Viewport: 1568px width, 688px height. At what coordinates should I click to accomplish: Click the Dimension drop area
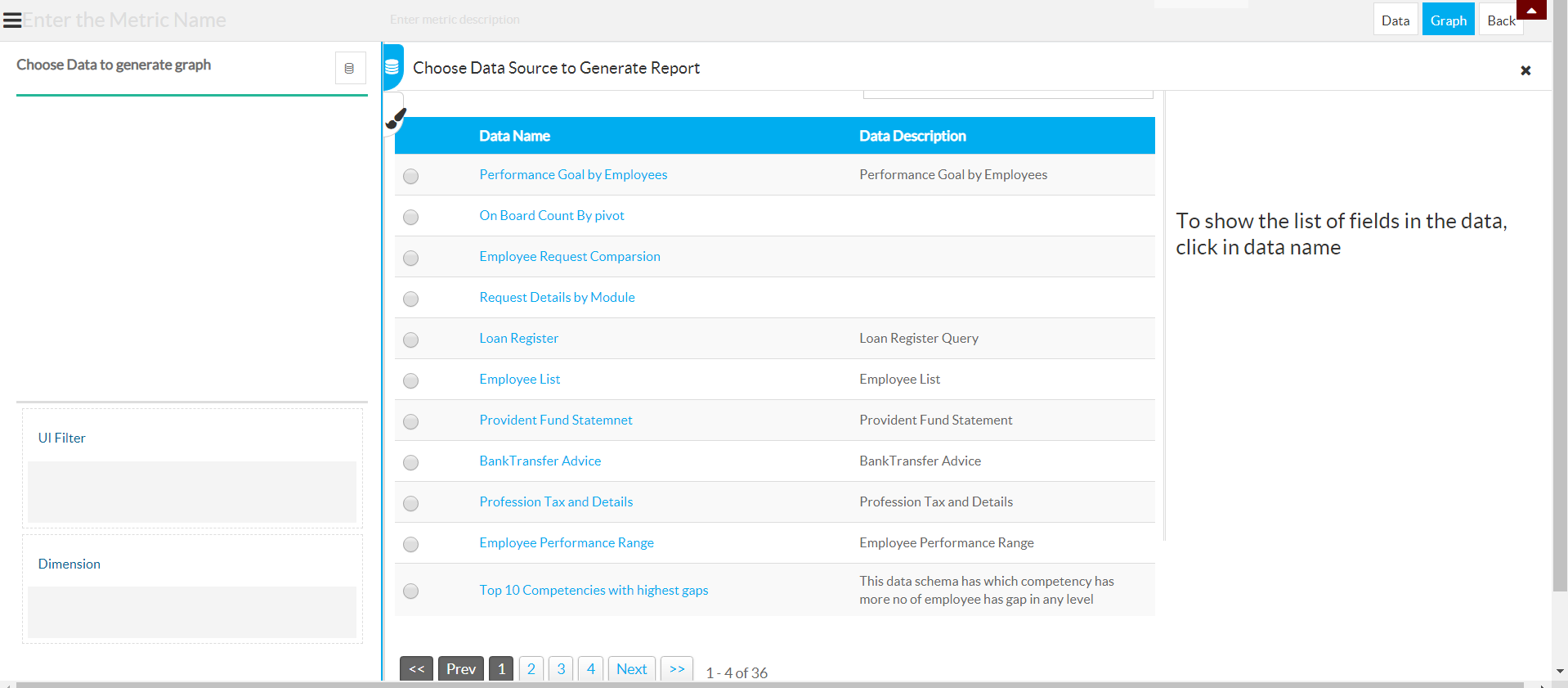point(192,612)
